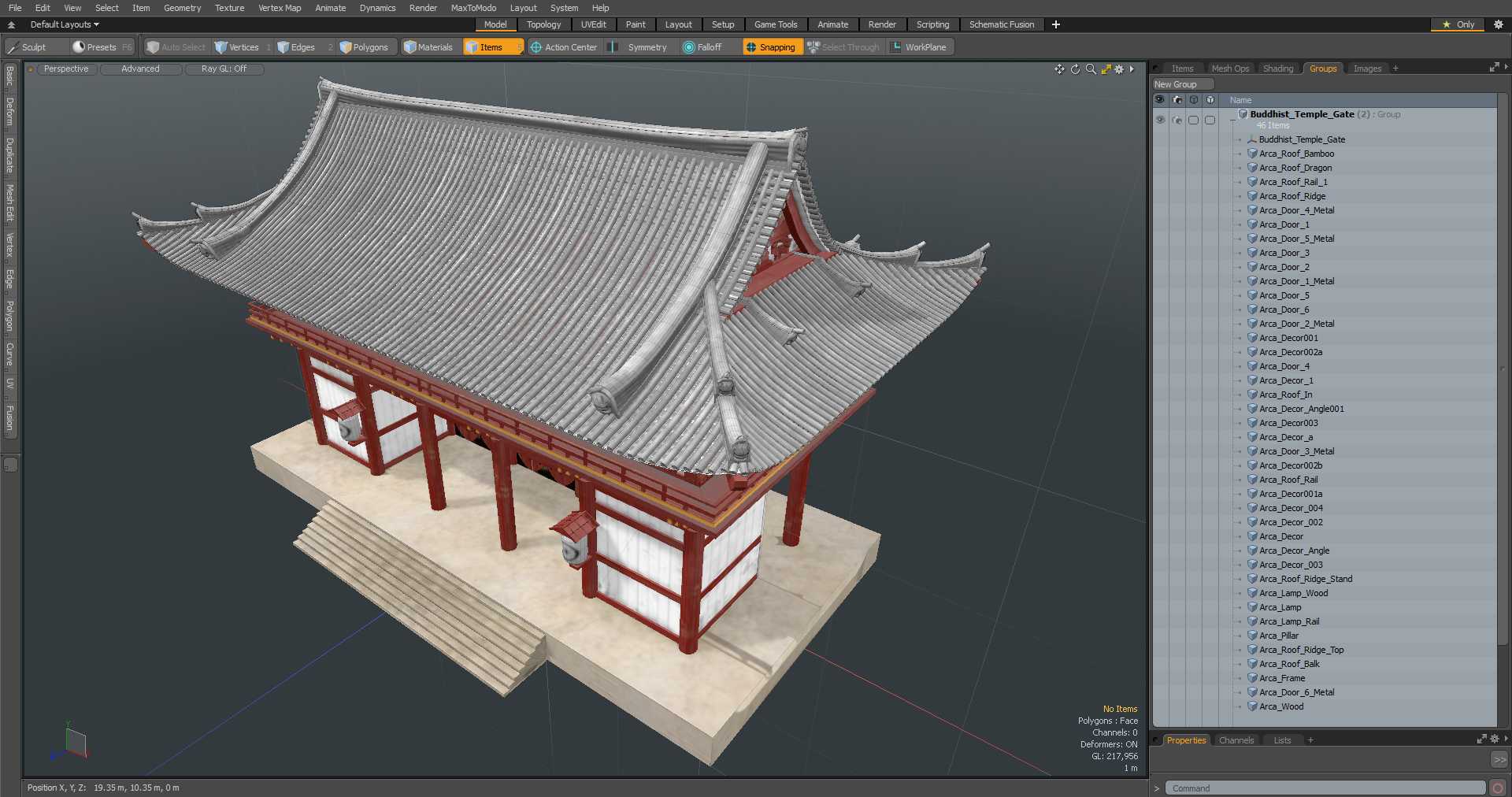Open the Advanced shading style dropdown
1512x797 pixels.
click(x=140, y=69)
